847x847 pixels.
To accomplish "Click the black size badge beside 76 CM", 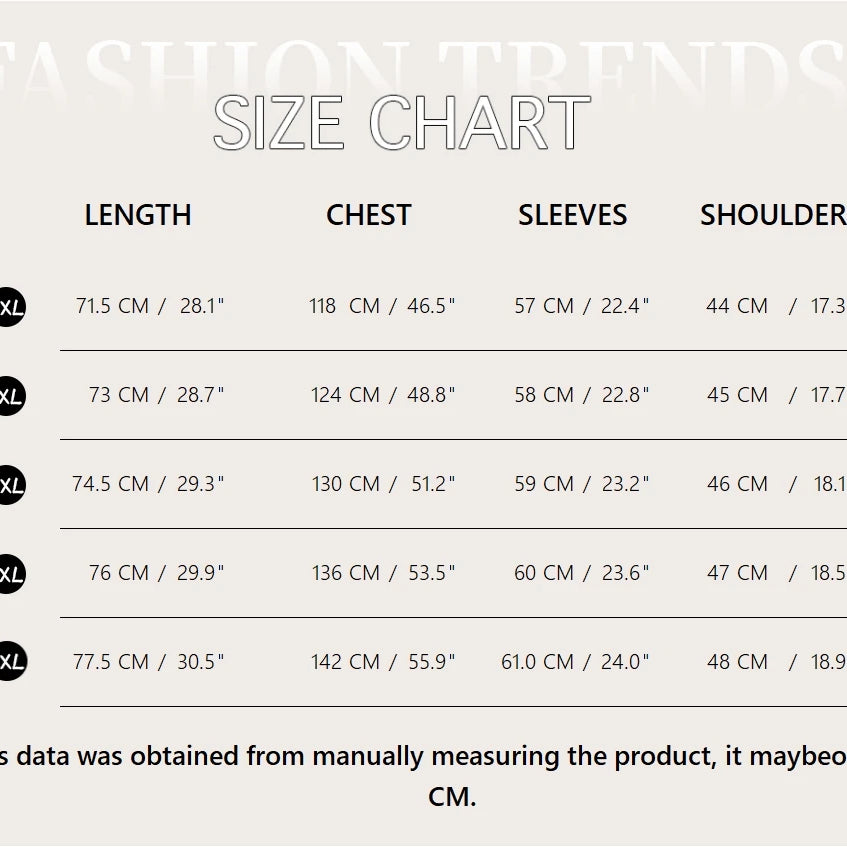I will point(10,573).
